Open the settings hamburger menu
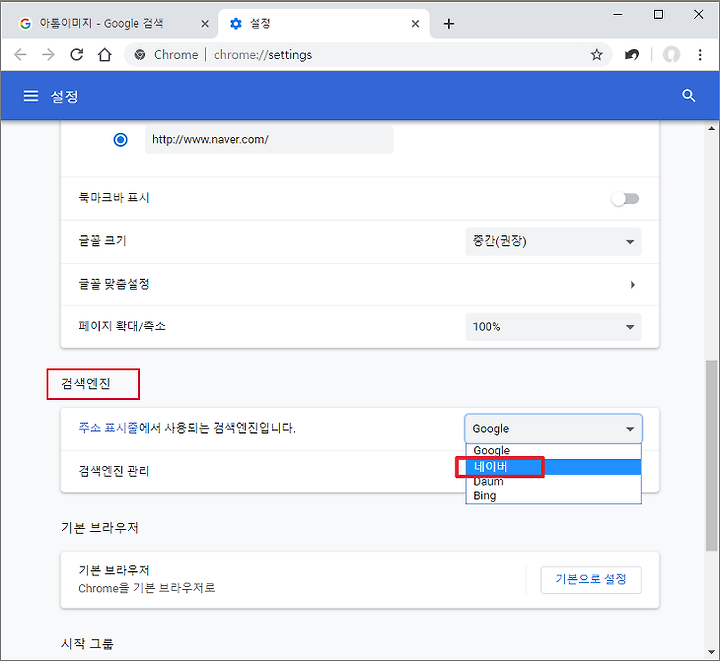720x661 pixels. pos(31,96)
